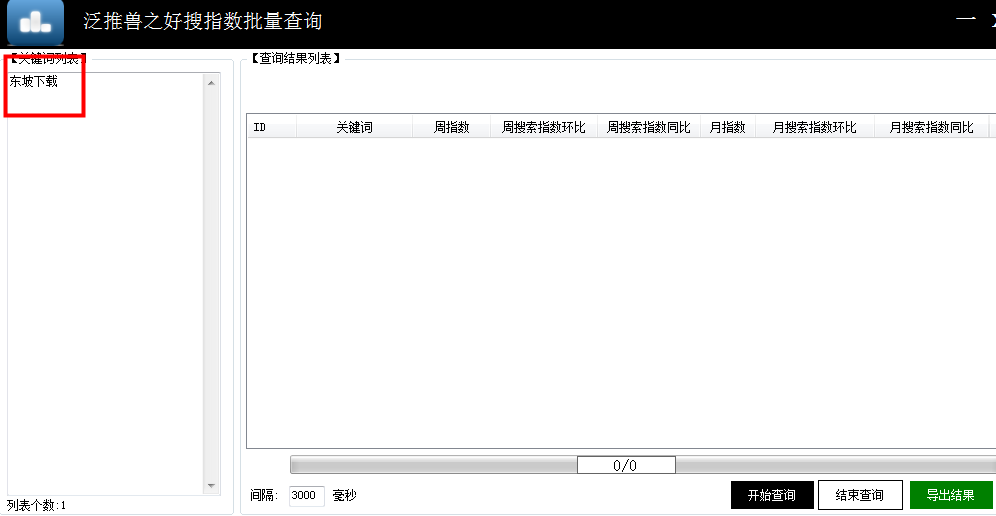Click the 周搜索指数环比 column header

[544, 127]
